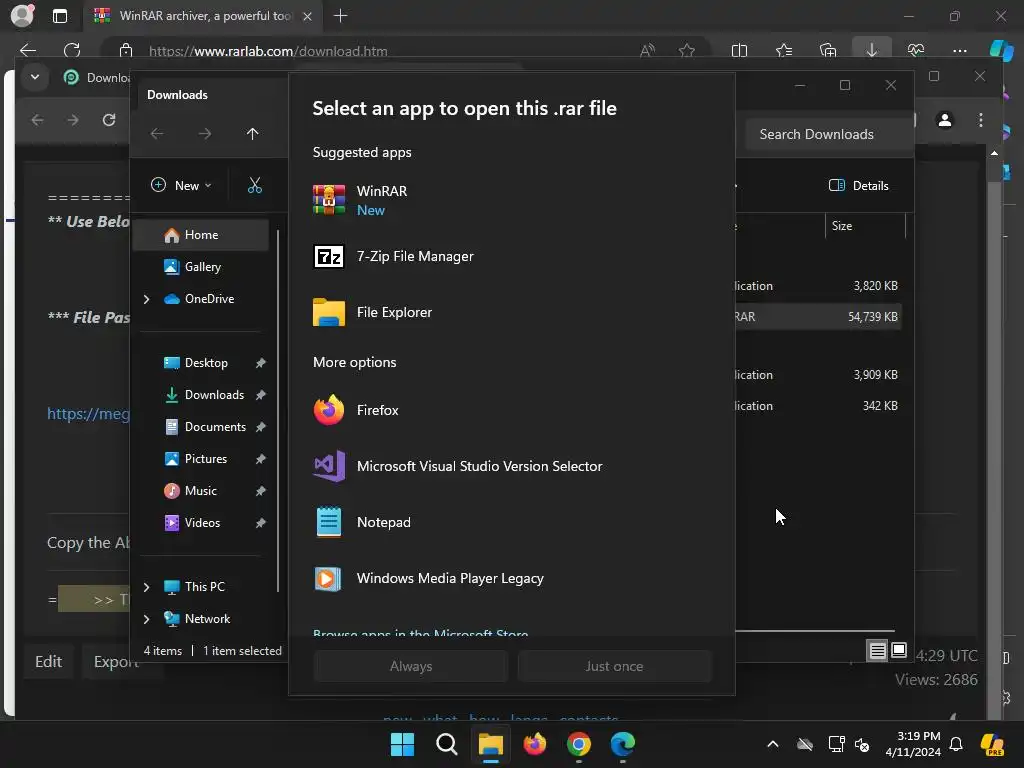Screen dimensions: 1024x768
Task: Open Chrome from the taskbar
Action: coord(579,744)
